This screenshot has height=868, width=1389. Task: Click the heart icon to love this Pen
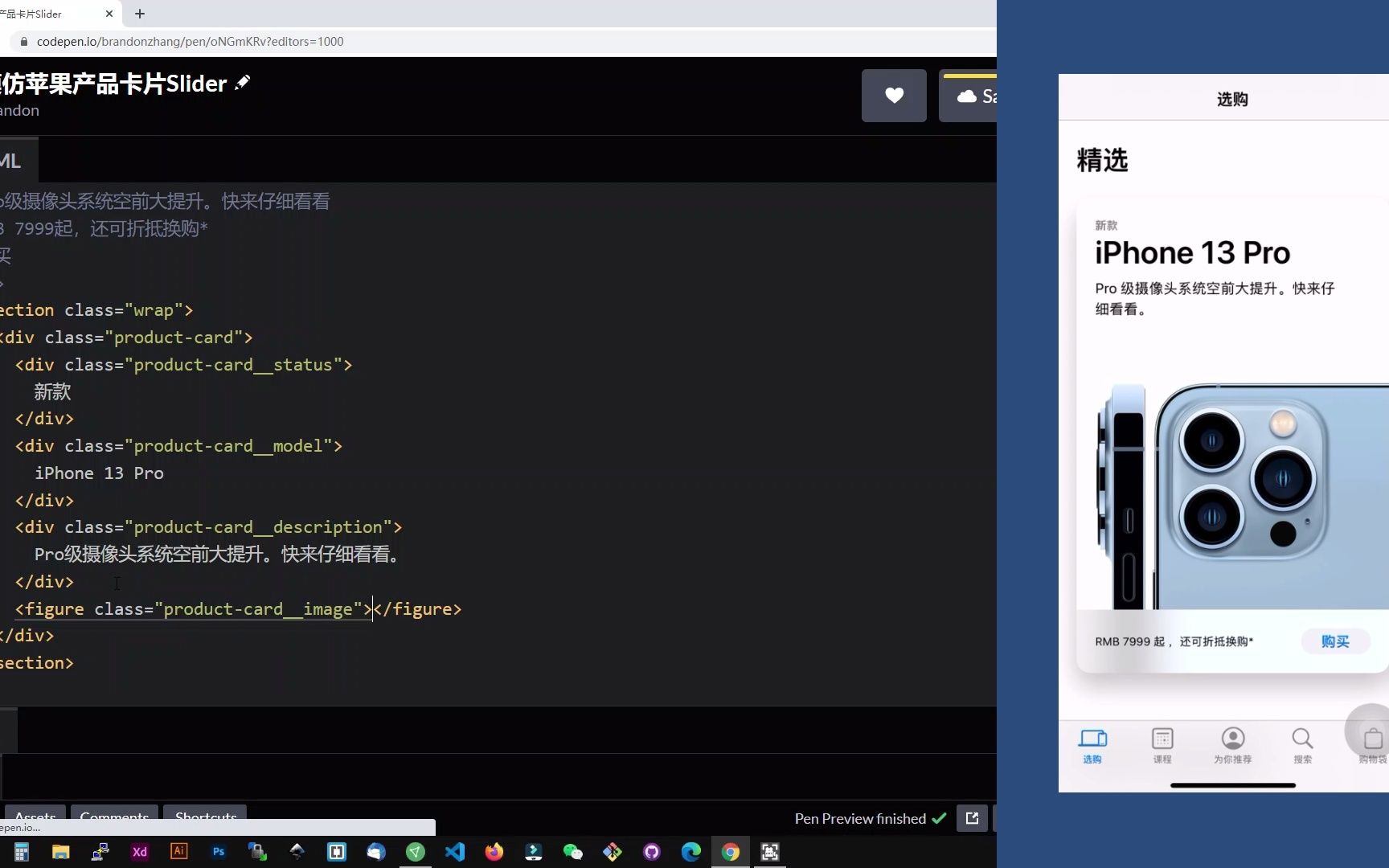click(894, 95)
